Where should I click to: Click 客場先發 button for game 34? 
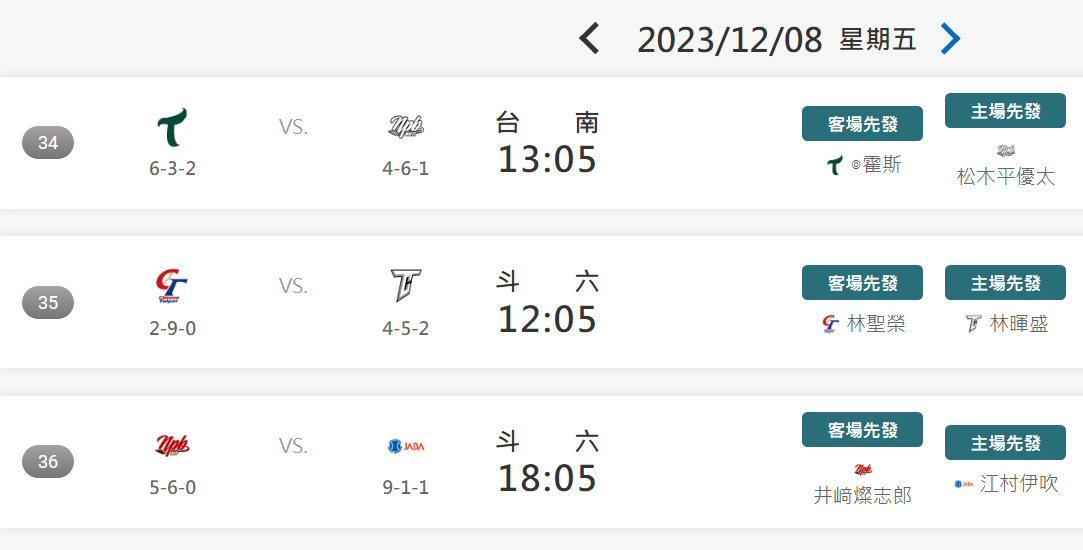click(862, 124)
